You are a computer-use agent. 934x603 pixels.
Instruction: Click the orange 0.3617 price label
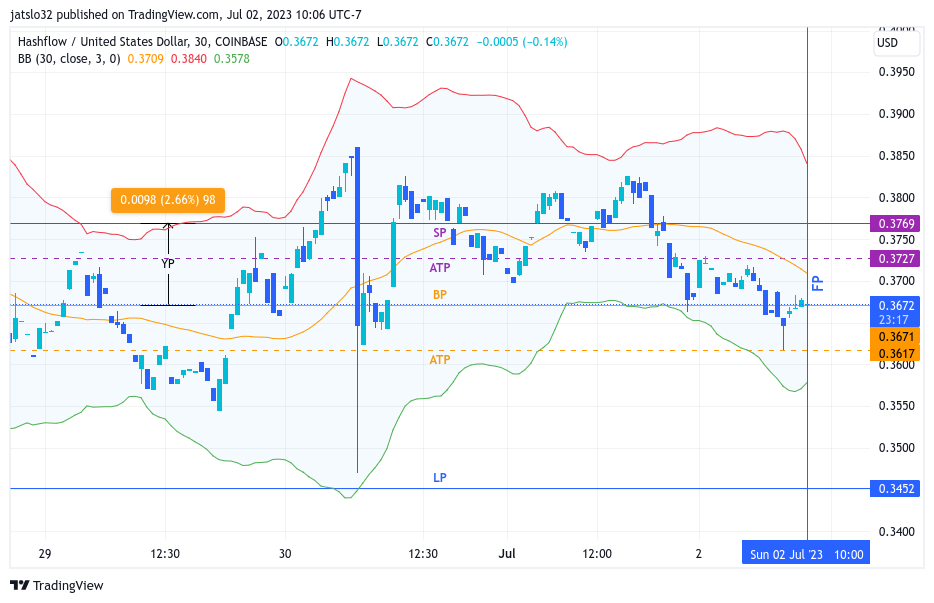[895, 353]
